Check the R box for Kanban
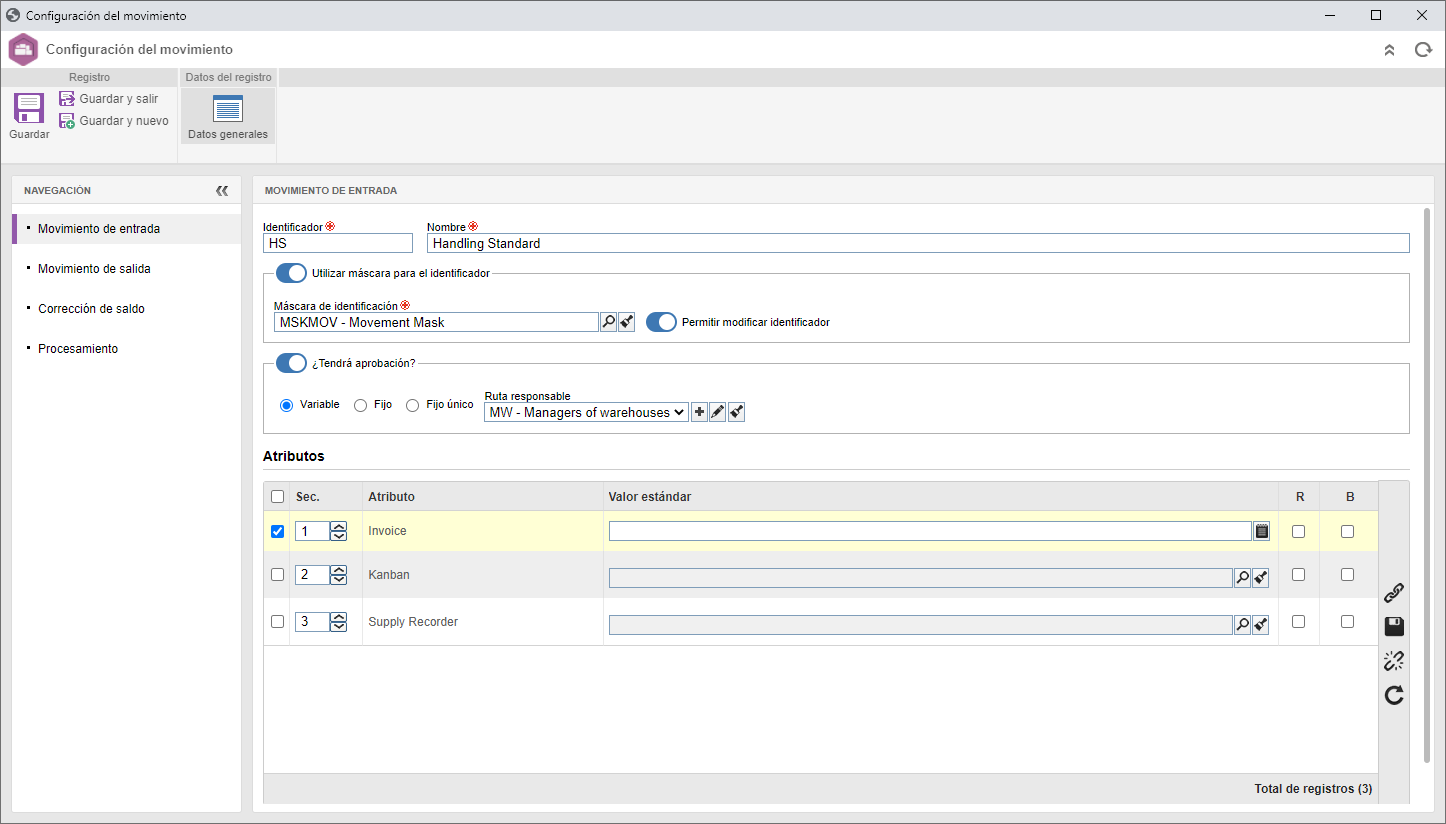 tap(1298, 575)
